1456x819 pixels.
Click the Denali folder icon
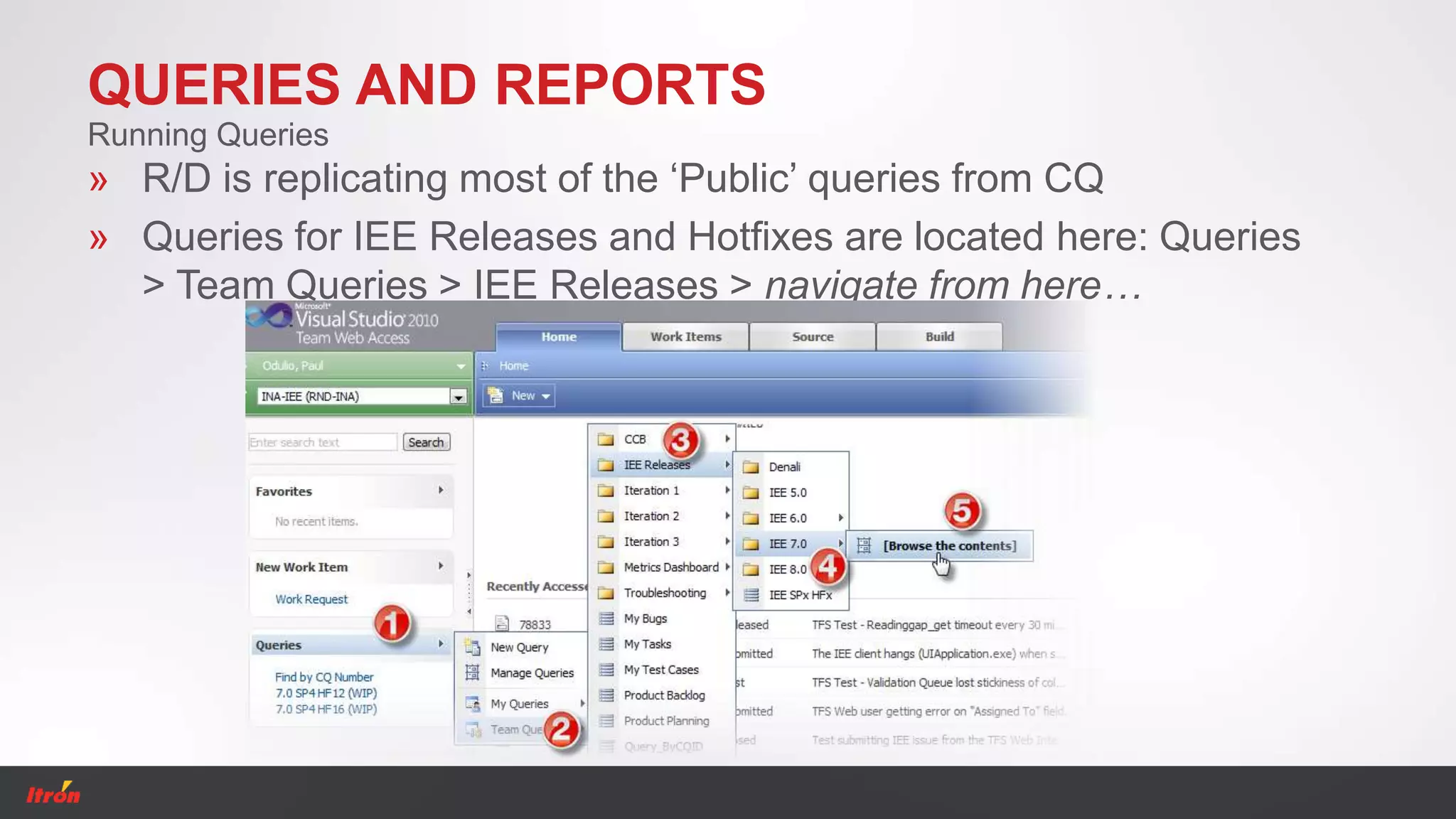[751, 467]
